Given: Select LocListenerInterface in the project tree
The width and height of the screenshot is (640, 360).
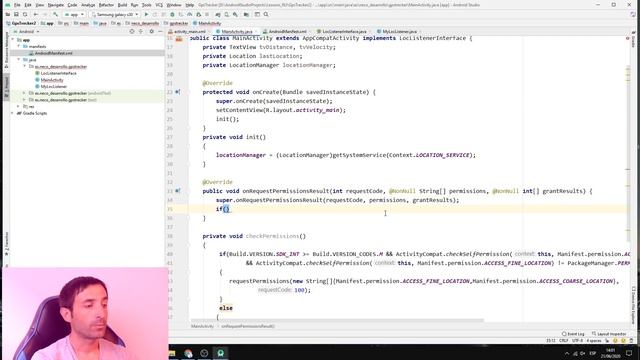Looking at the screenshot, I should (x=58, y=73).
